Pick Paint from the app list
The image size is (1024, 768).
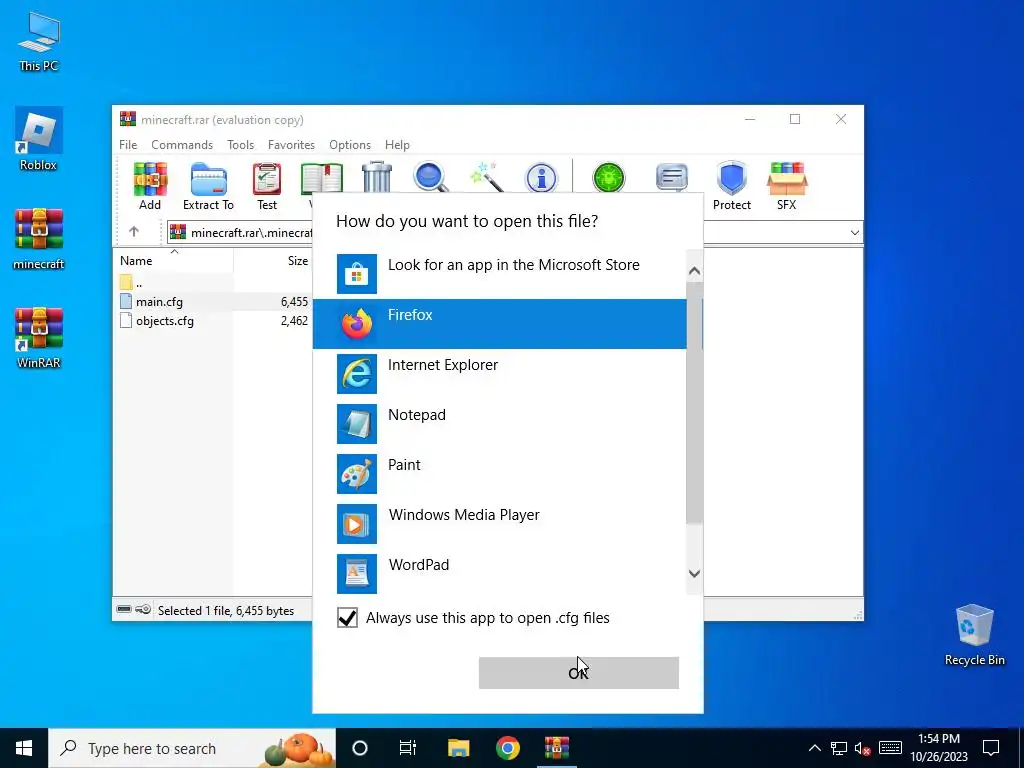500,473
